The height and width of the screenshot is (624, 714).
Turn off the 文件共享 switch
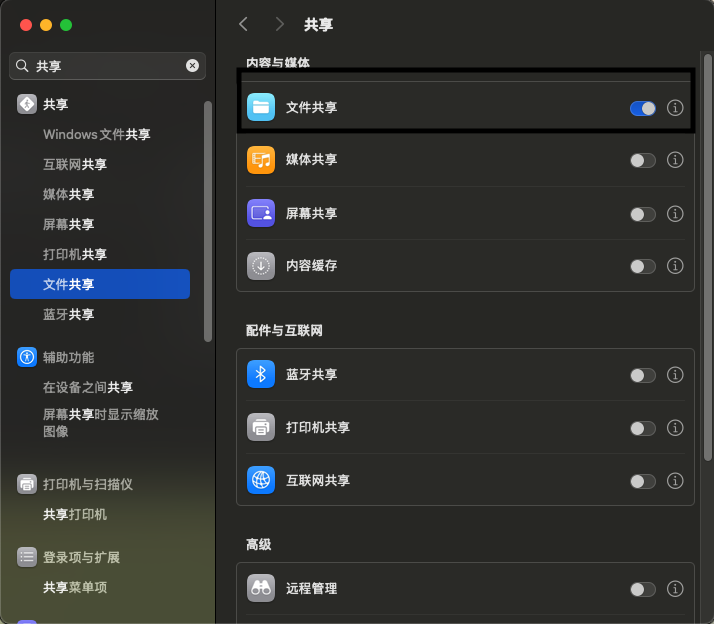coord(643,108)
